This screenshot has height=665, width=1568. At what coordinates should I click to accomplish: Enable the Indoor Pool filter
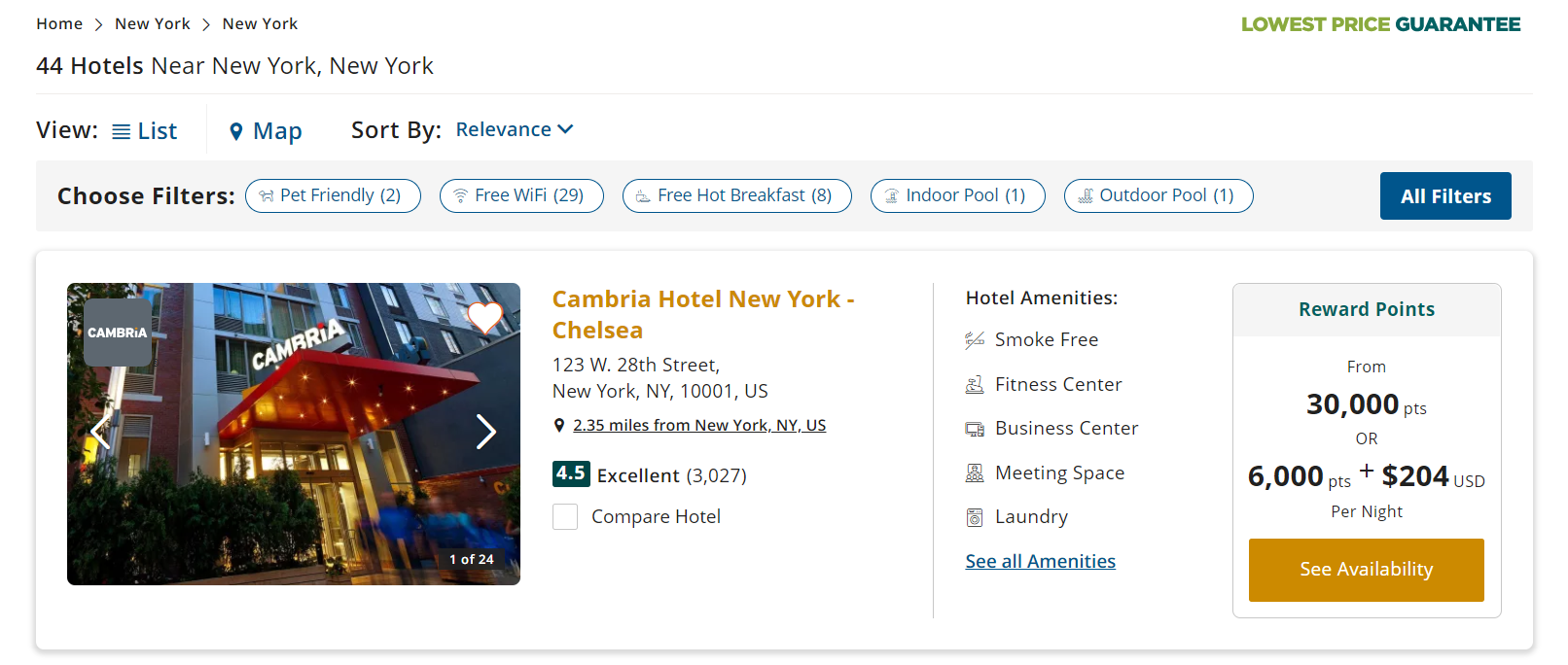point(957,194)
